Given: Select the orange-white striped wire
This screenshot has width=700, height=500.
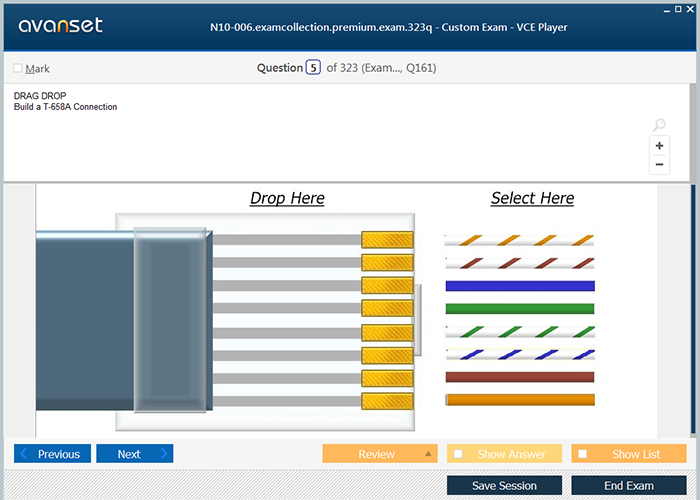Looking at the screenshot, I should point(519,240).
